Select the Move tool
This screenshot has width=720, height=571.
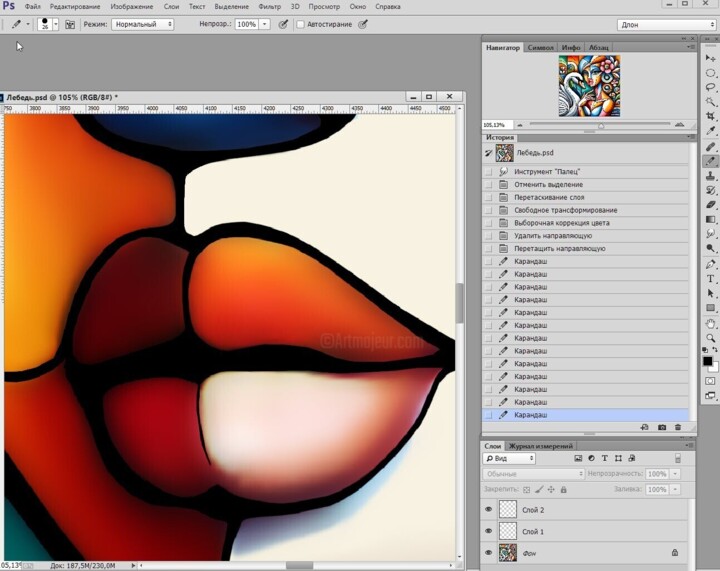[x=710, y=58]
